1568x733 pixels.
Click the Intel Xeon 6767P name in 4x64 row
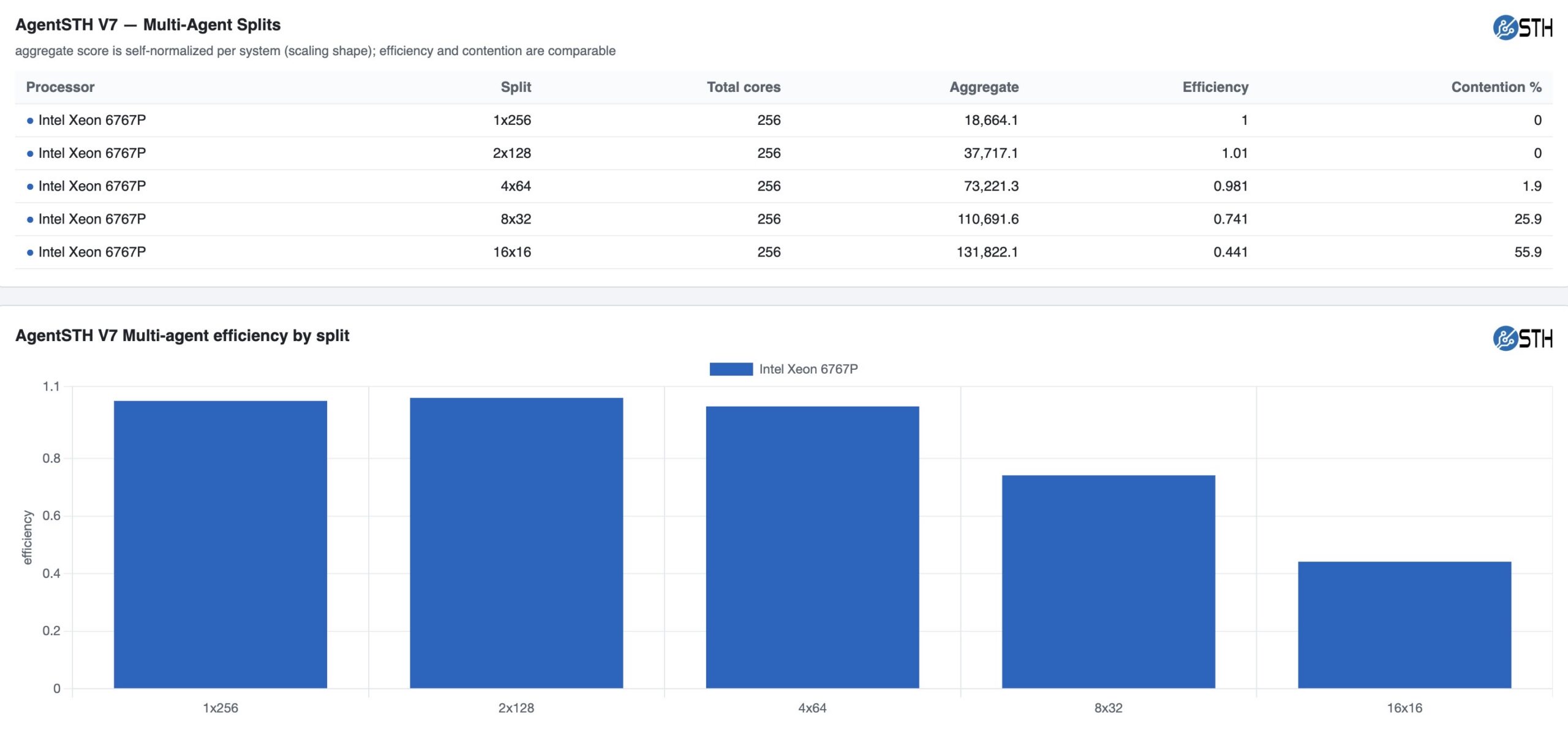[x=92, y=186]
